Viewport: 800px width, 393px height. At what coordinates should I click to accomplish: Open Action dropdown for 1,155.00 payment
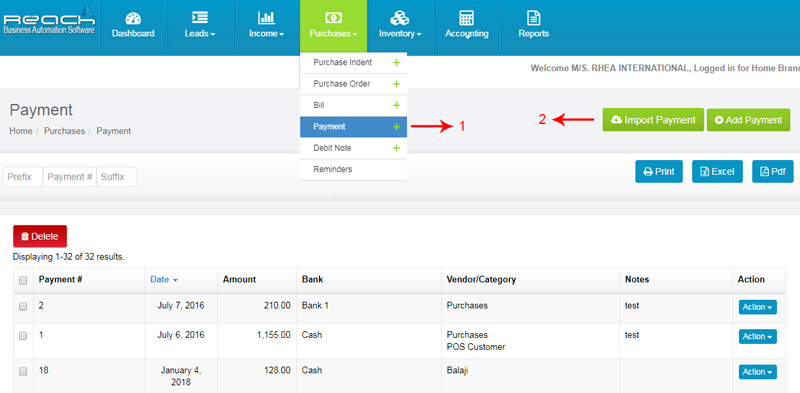click(x=758, y=337)
